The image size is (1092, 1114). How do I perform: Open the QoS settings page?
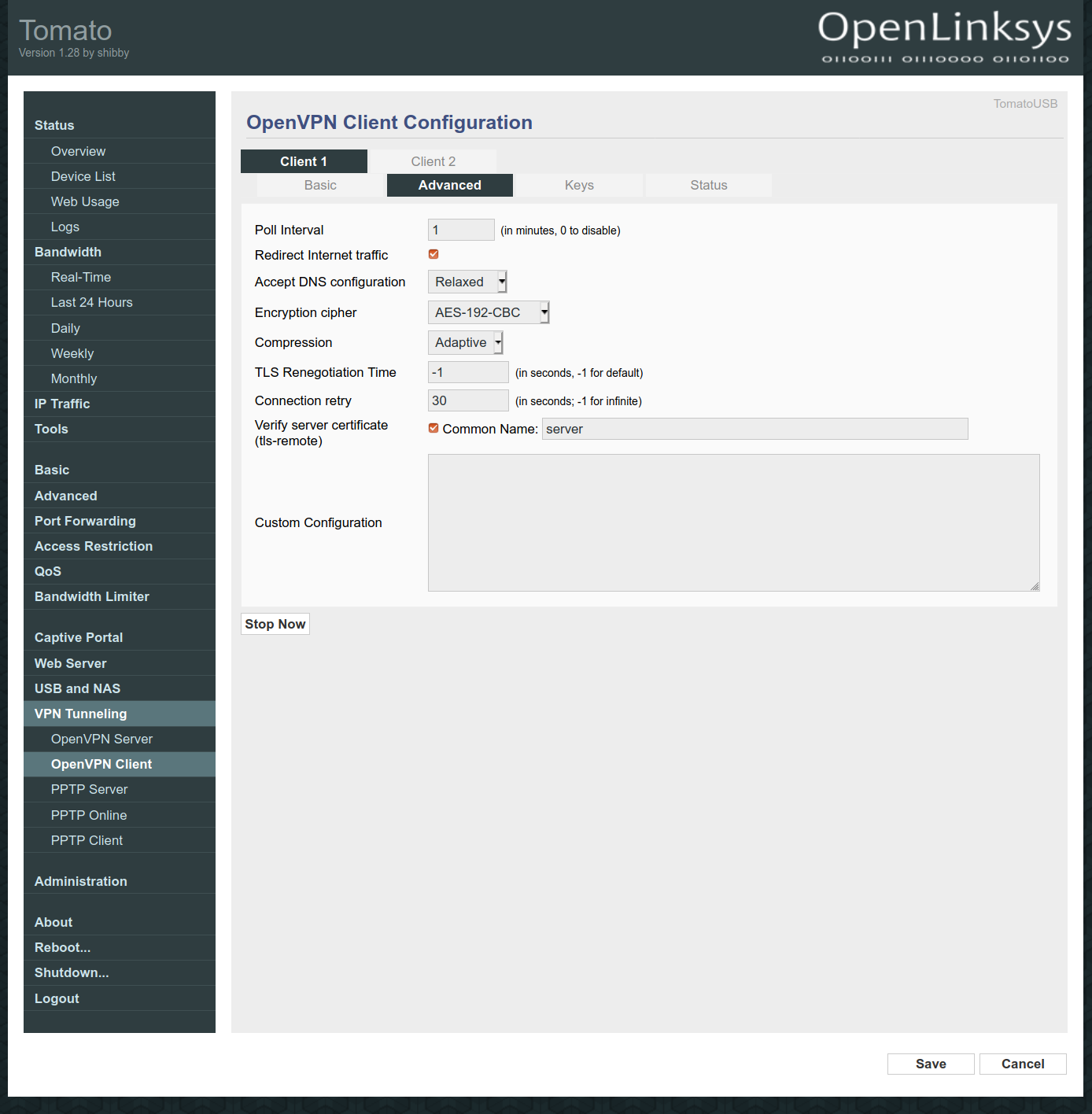(47, 571)
